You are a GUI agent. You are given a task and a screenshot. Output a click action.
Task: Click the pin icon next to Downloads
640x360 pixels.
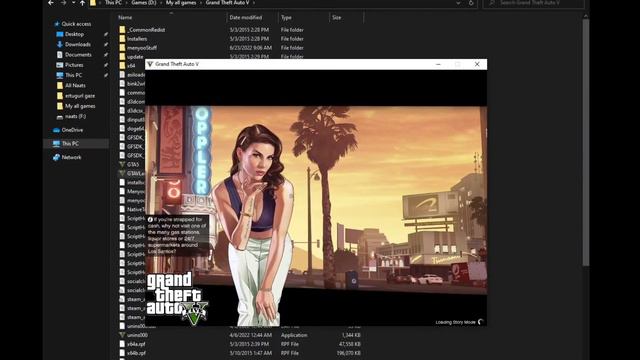click(106, 44)
